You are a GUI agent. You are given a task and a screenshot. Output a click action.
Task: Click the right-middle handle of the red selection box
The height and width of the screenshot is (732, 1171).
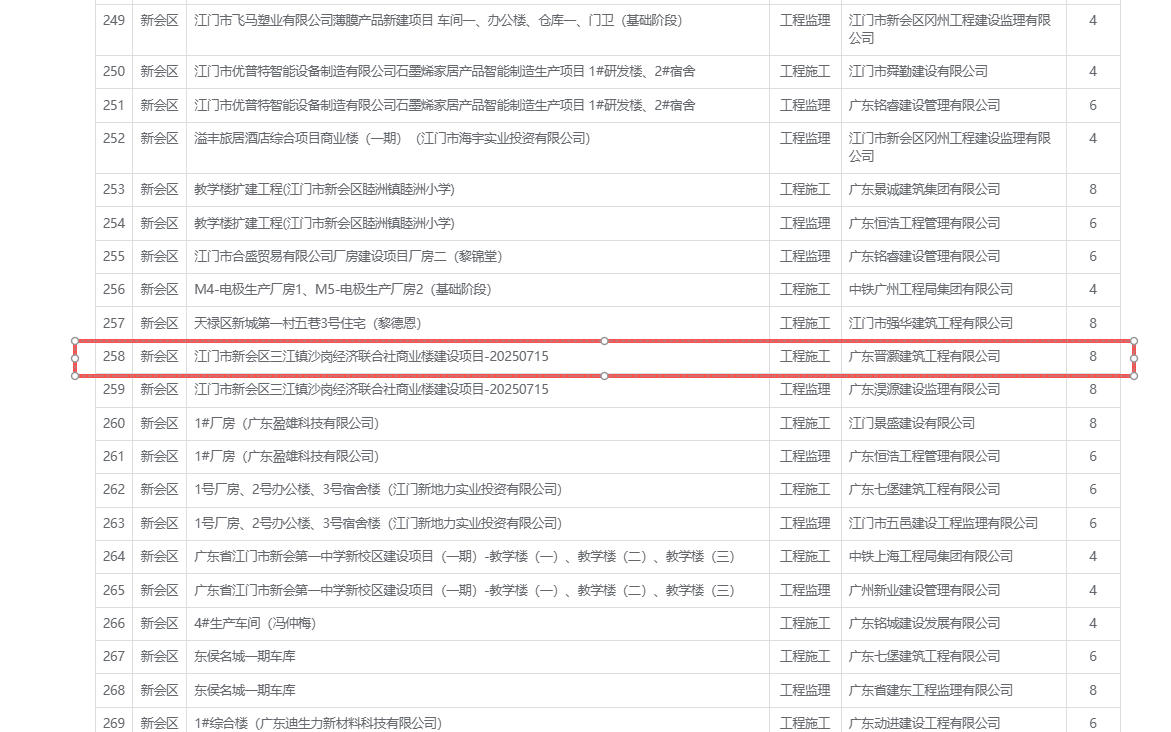click(1134, 358)
